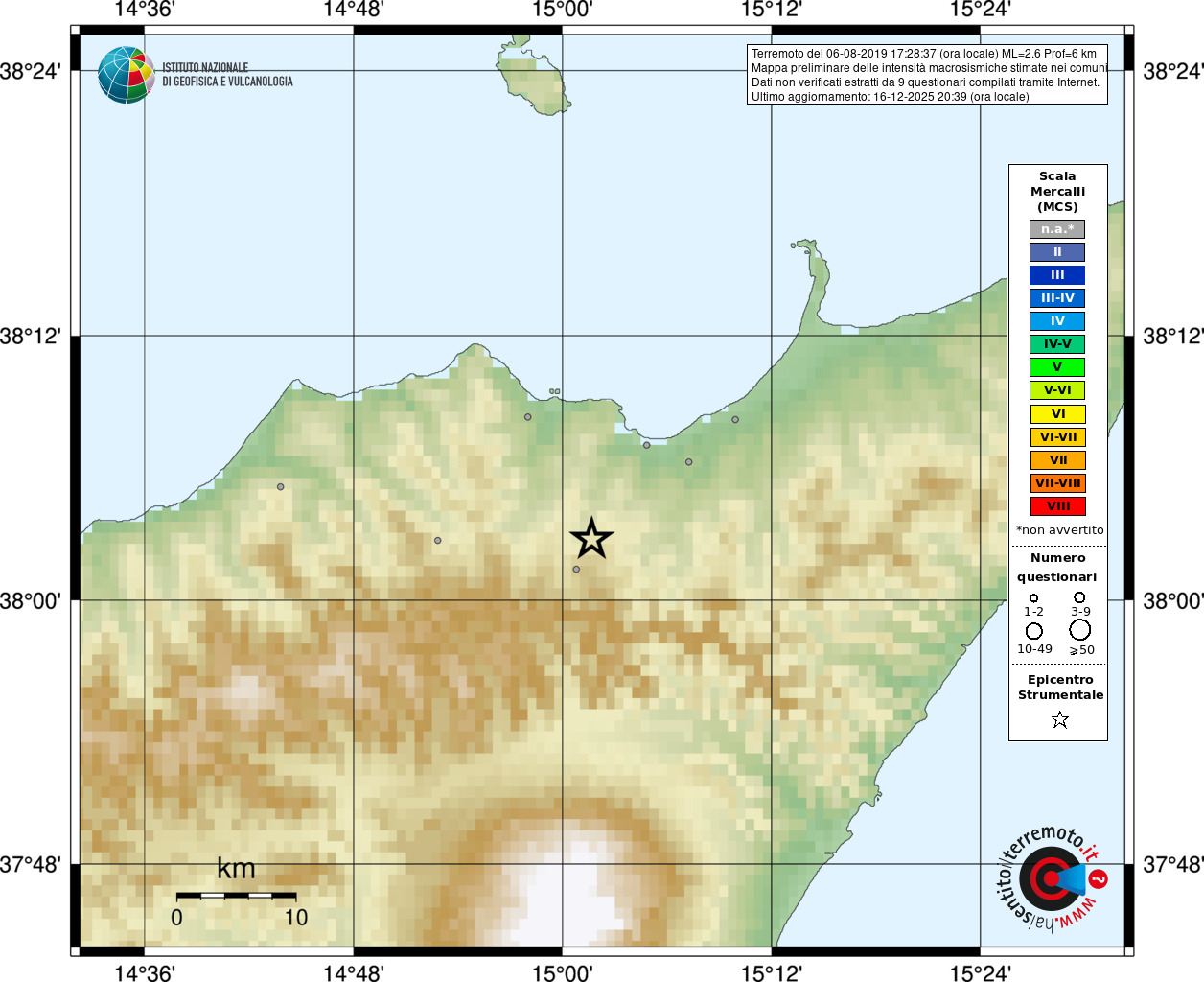Select the ≥50 questionnaires circle symbol

pyautogui.click(x=1079, y=629)
